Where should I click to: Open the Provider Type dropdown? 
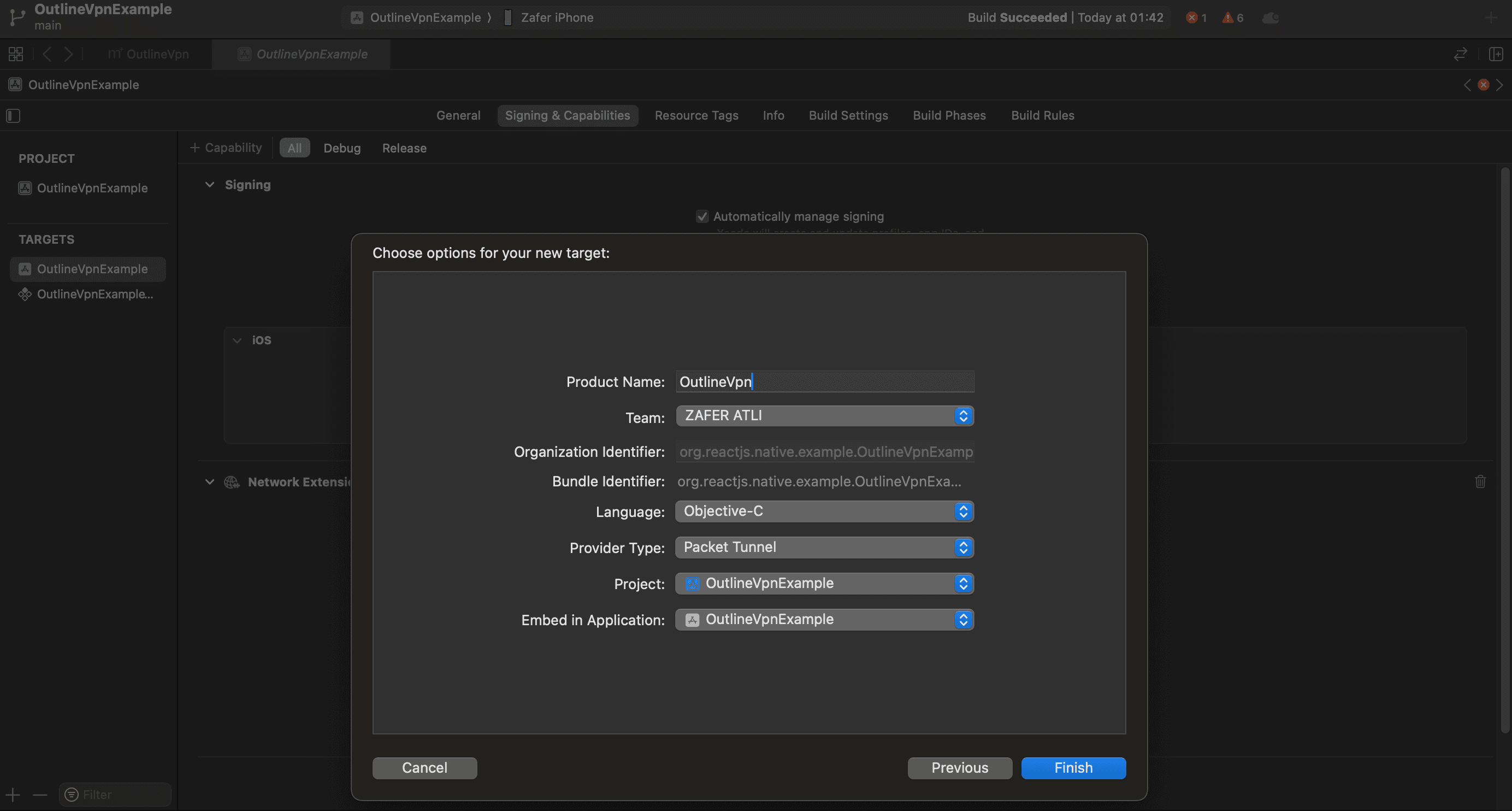coord(824,548)
